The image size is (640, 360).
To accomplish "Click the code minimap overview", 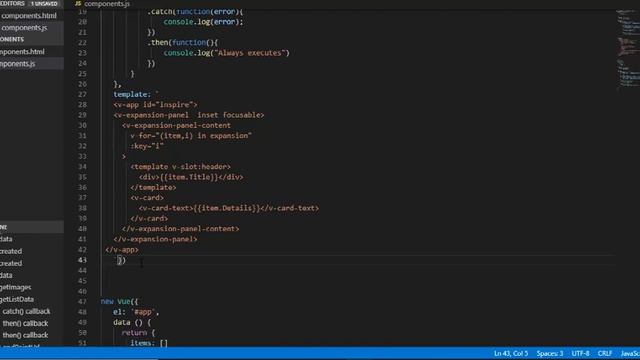I will pos(628,49).
